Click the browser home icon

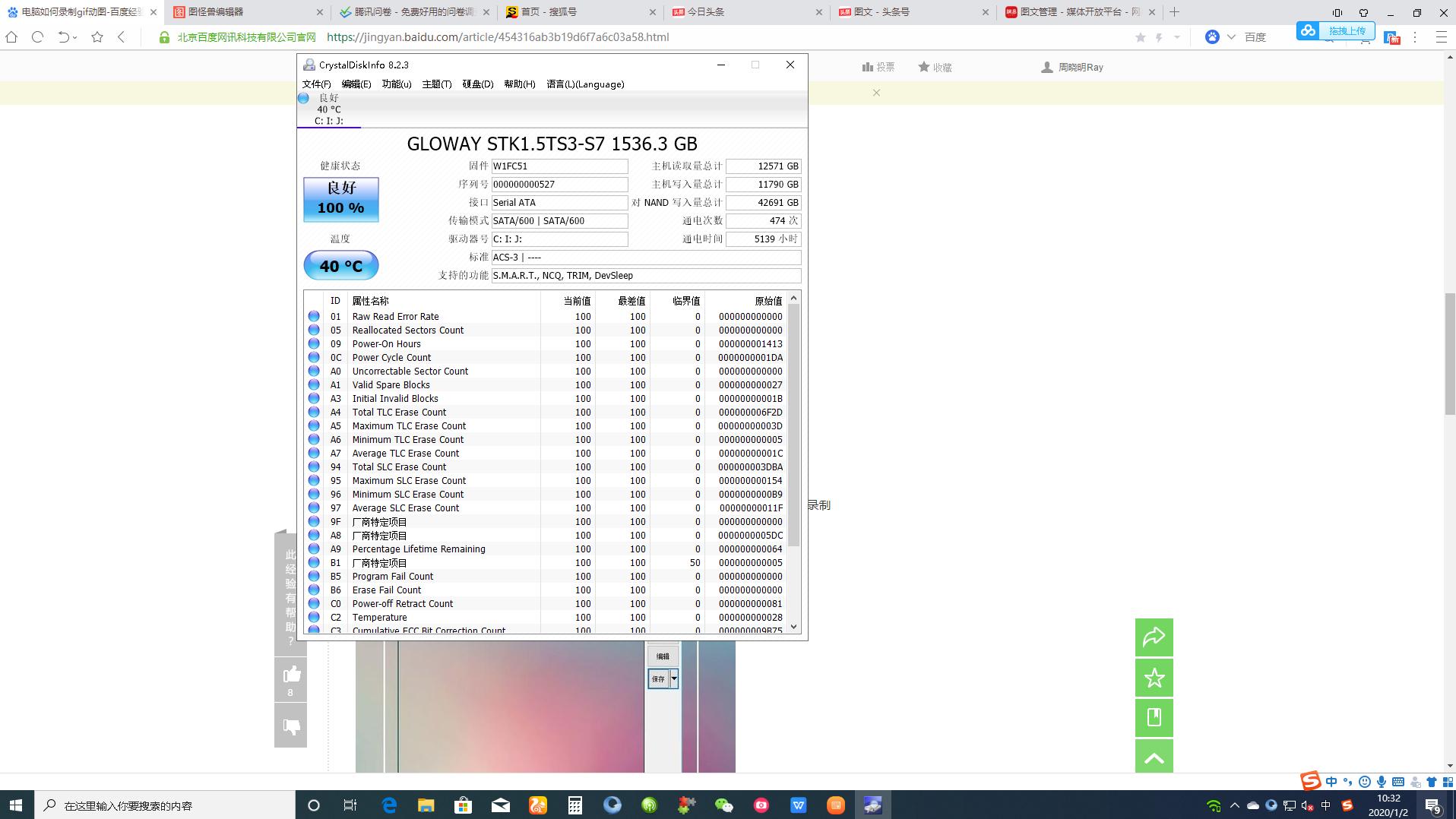pos(11,36)
